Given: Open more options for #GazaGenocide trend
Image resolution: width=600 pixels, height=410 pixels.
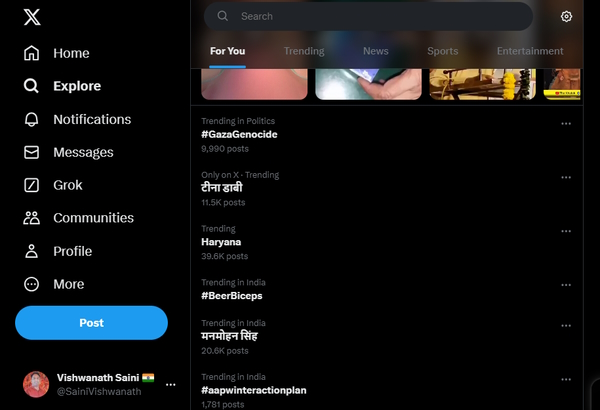Looking at the screenshot, I should [566, 124].
